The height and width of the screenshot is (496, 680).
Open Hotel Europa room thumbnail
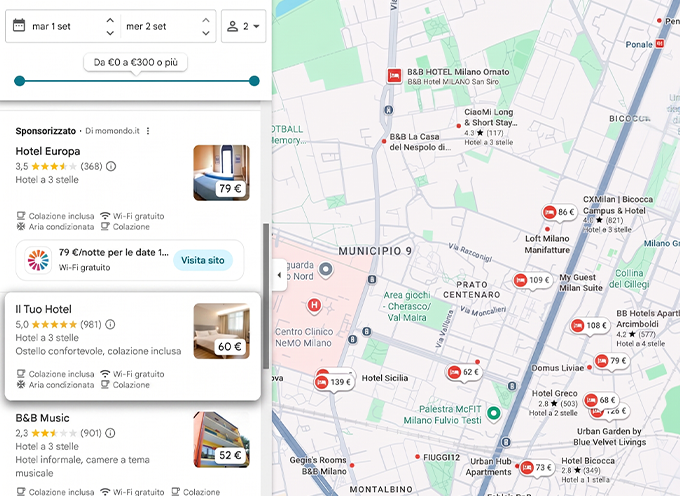point(221,173)
